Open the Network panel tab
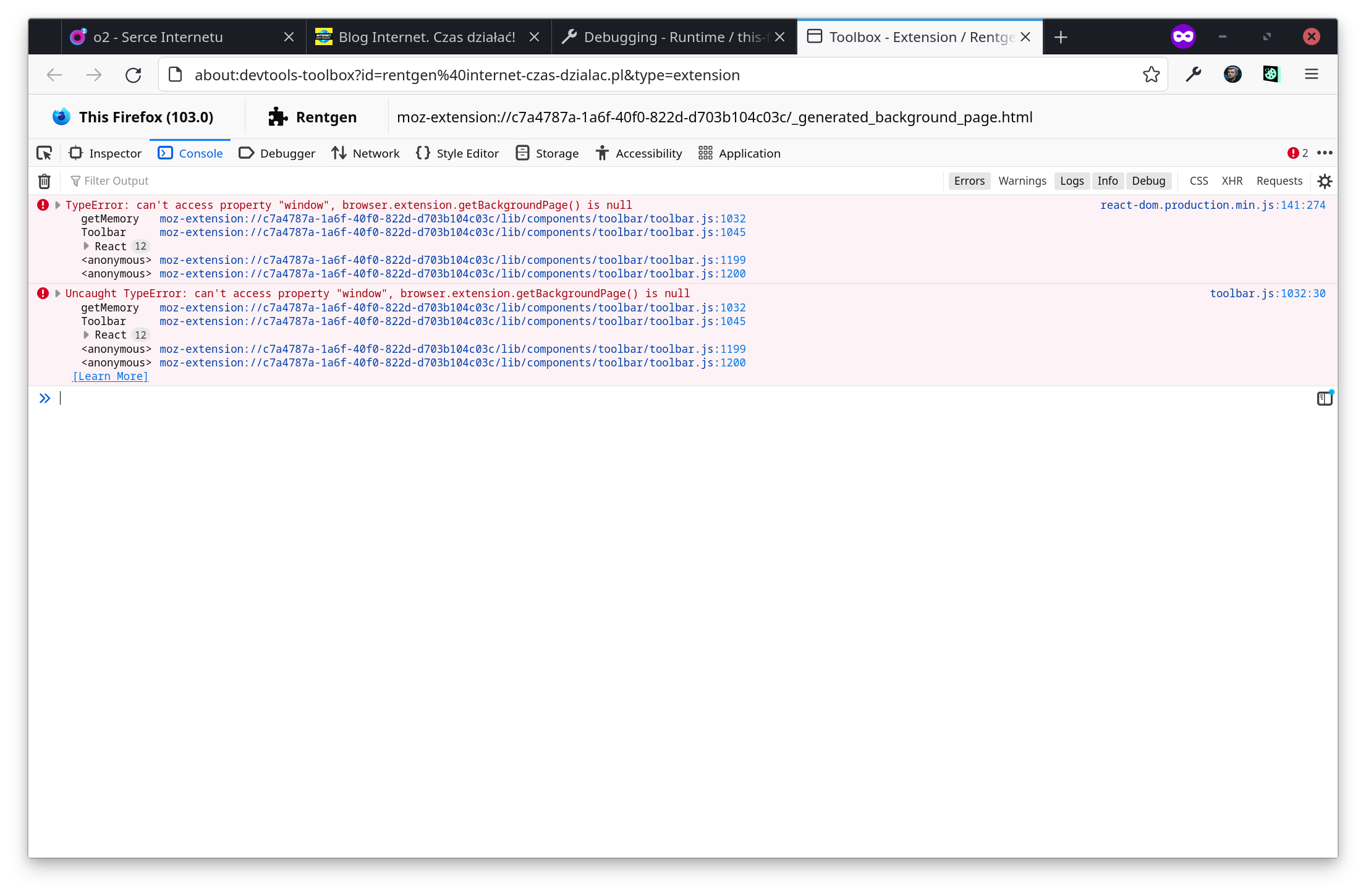 tap(365, 153)
